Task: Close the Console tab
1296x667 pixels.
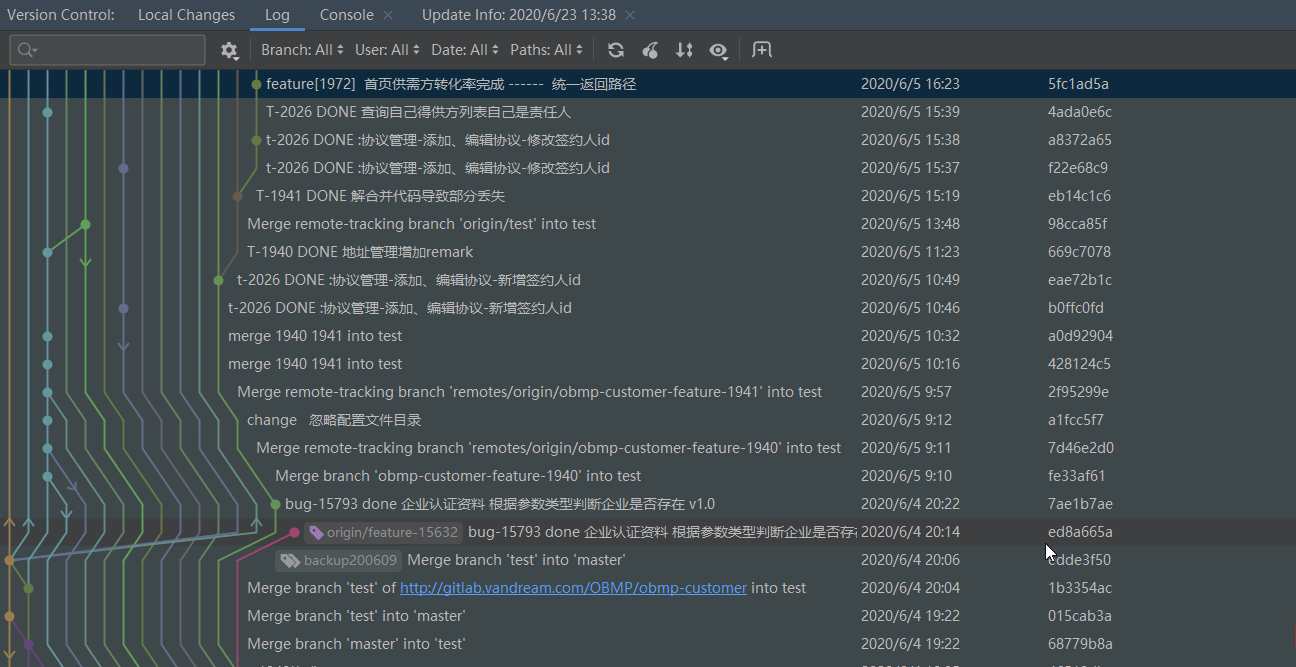Action: [390, 14]
